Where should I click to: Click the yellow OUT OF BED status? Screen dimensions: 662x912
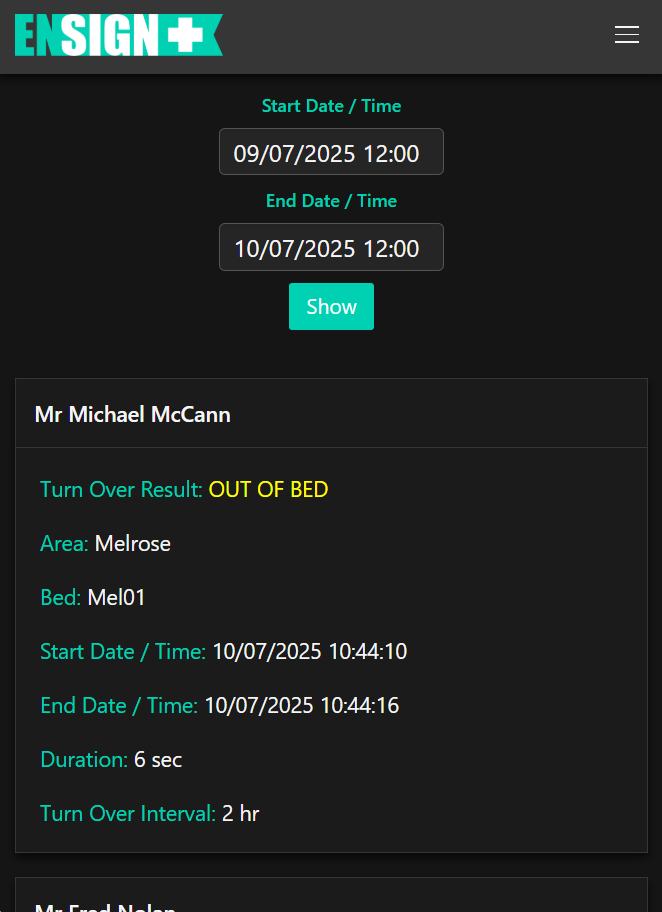click(268, 490)
